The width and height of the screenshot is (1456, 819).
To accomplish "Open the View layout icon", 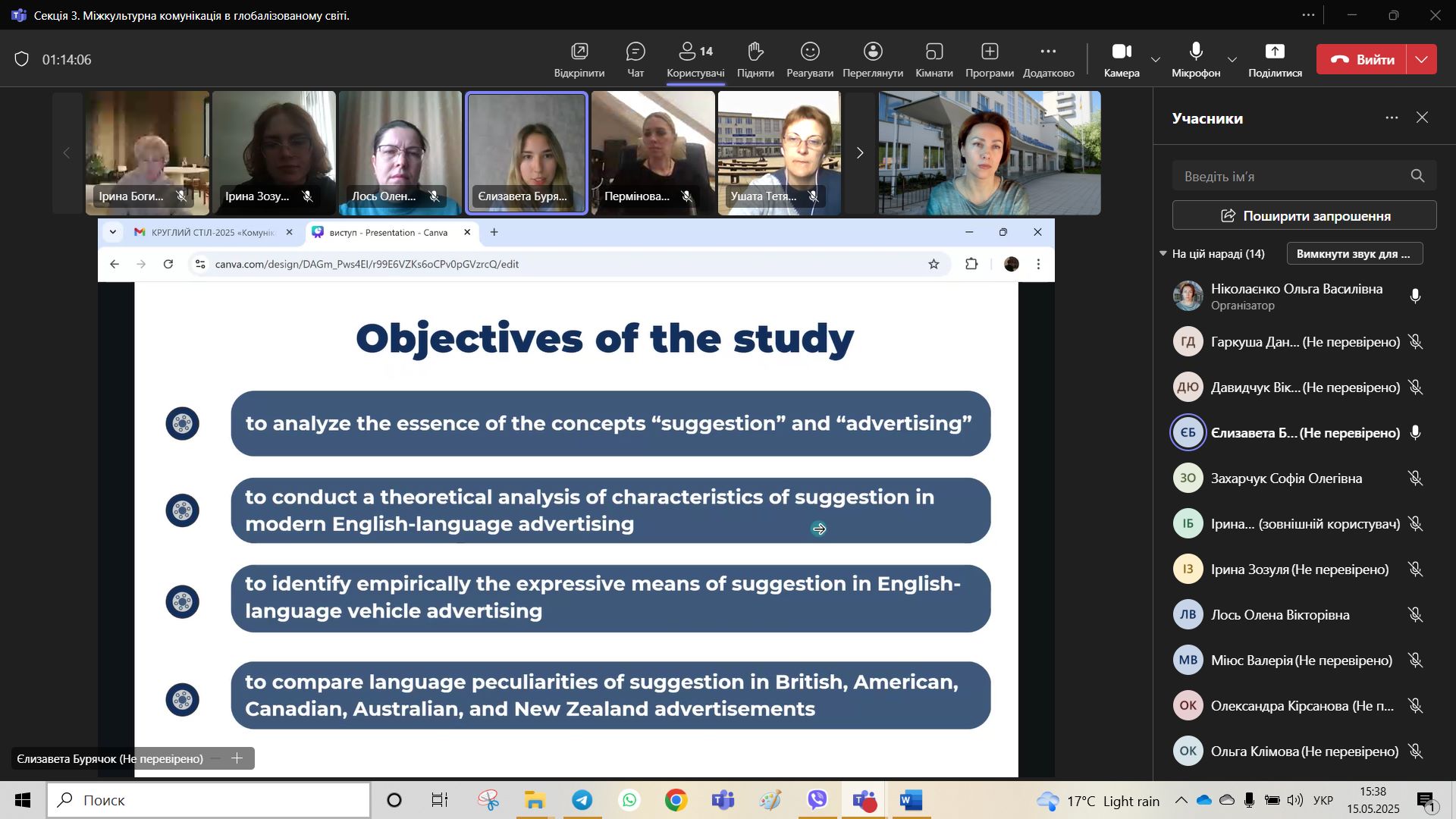I will coord(873,52).
